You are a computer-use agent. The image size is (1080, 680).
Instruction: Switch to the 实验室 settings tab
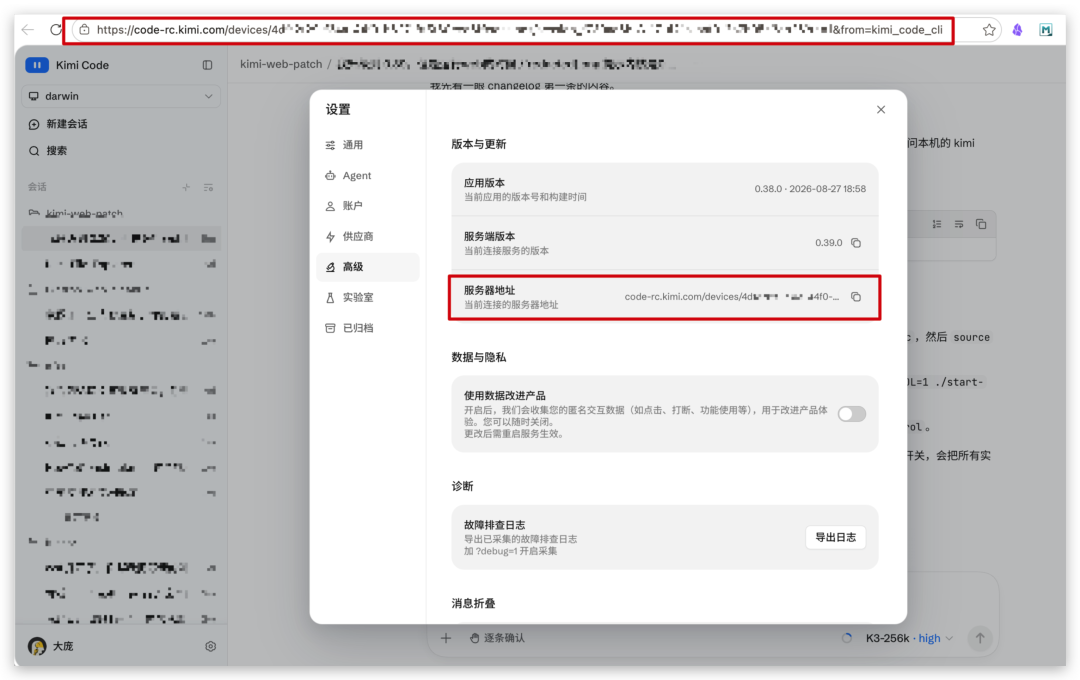(368, 298)
